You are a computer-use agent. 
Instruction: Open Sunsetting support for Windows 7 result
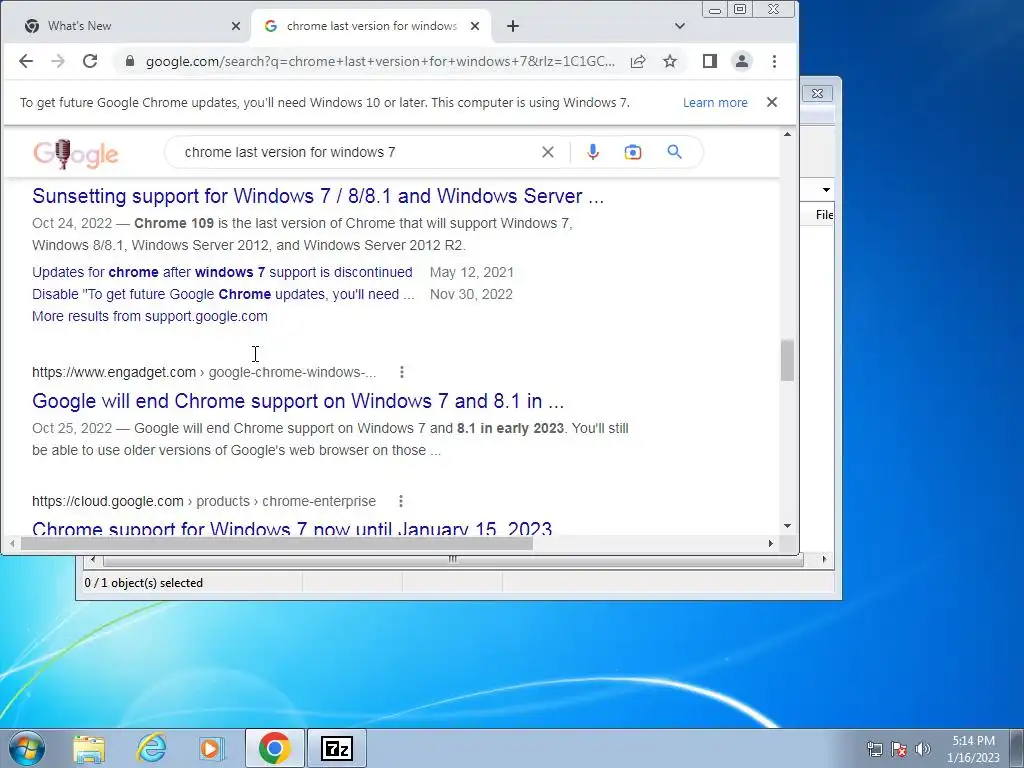click(x=318, y=196)
